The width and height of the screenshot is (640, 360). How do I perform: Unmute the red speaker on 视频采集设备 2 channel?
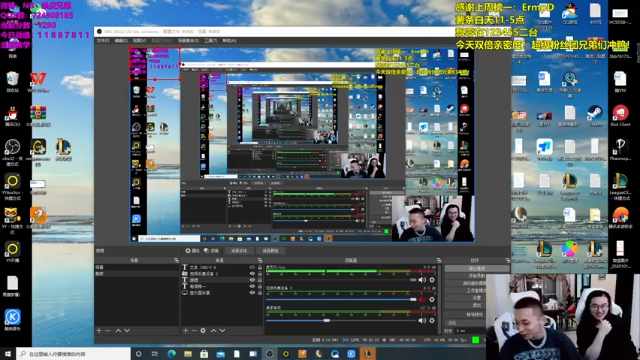click(x=422, y=299)
